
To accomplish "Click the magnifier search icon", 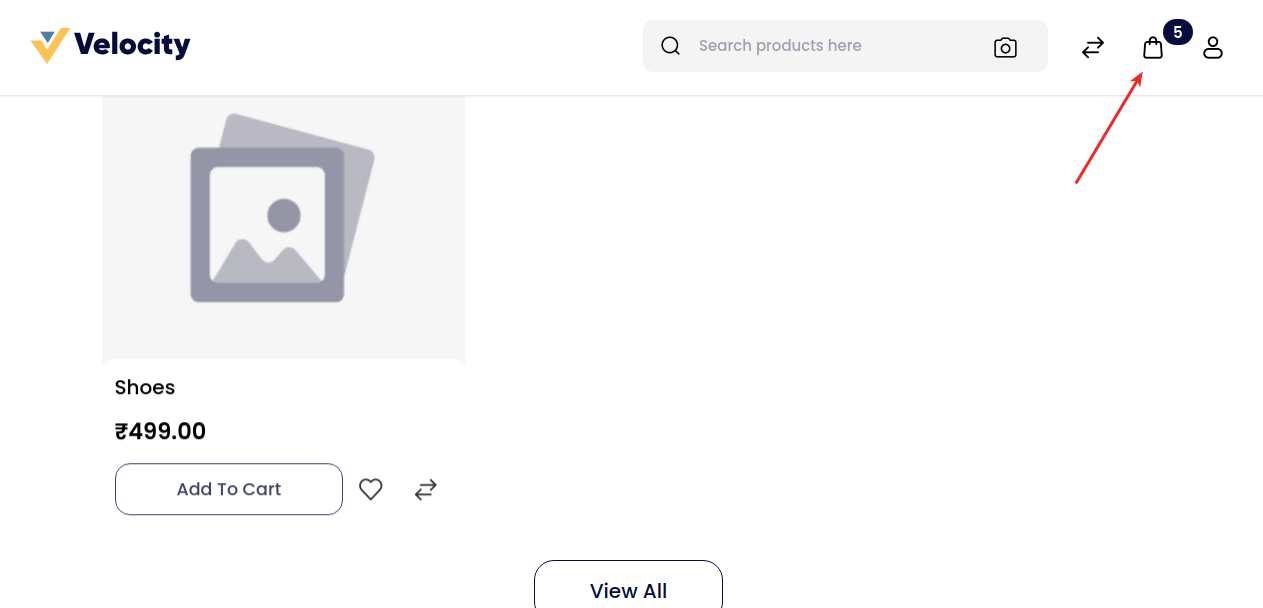I will (x=671, y=46).
